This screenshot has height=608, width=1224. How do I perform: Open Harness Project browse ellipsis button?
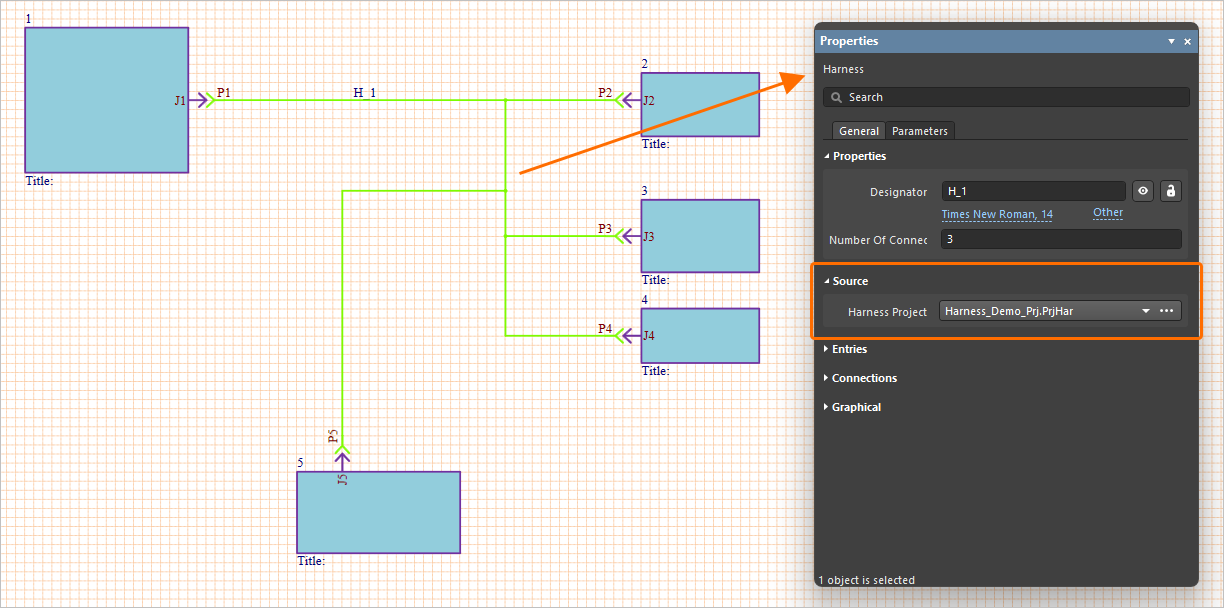tap(1166, 311)
